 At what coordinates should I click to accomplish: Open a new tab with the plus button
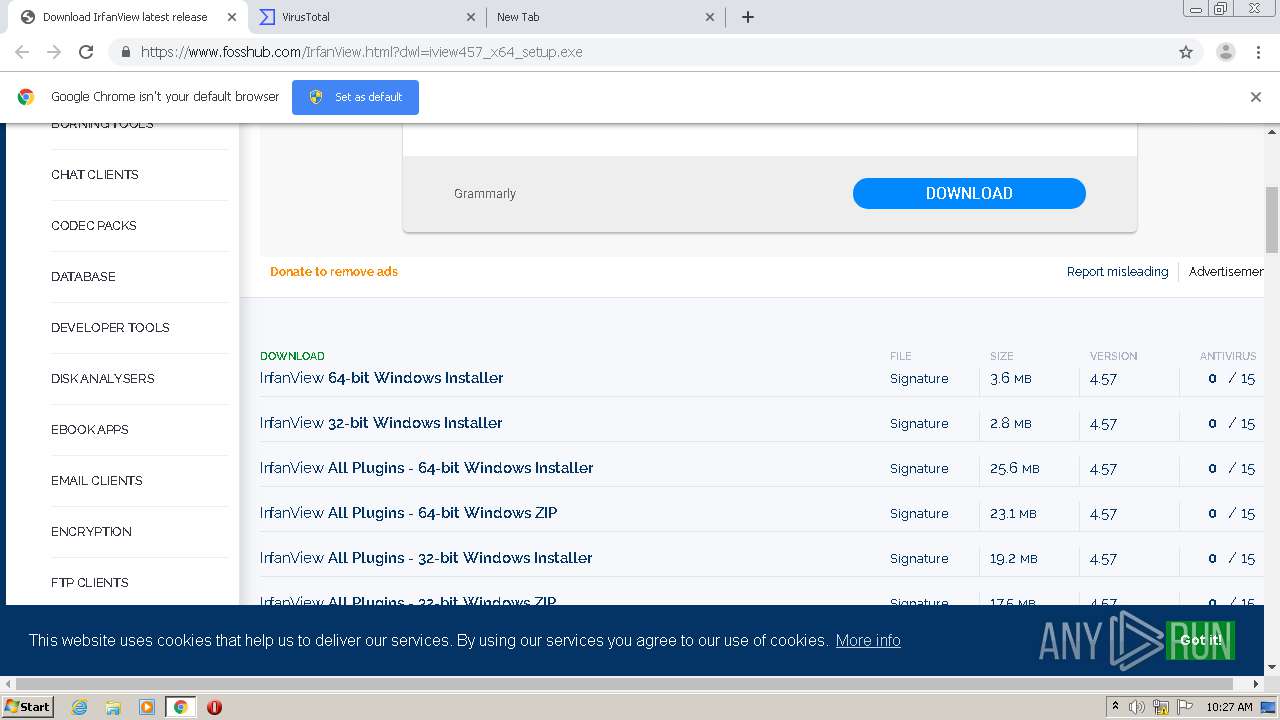pos(747,17)
